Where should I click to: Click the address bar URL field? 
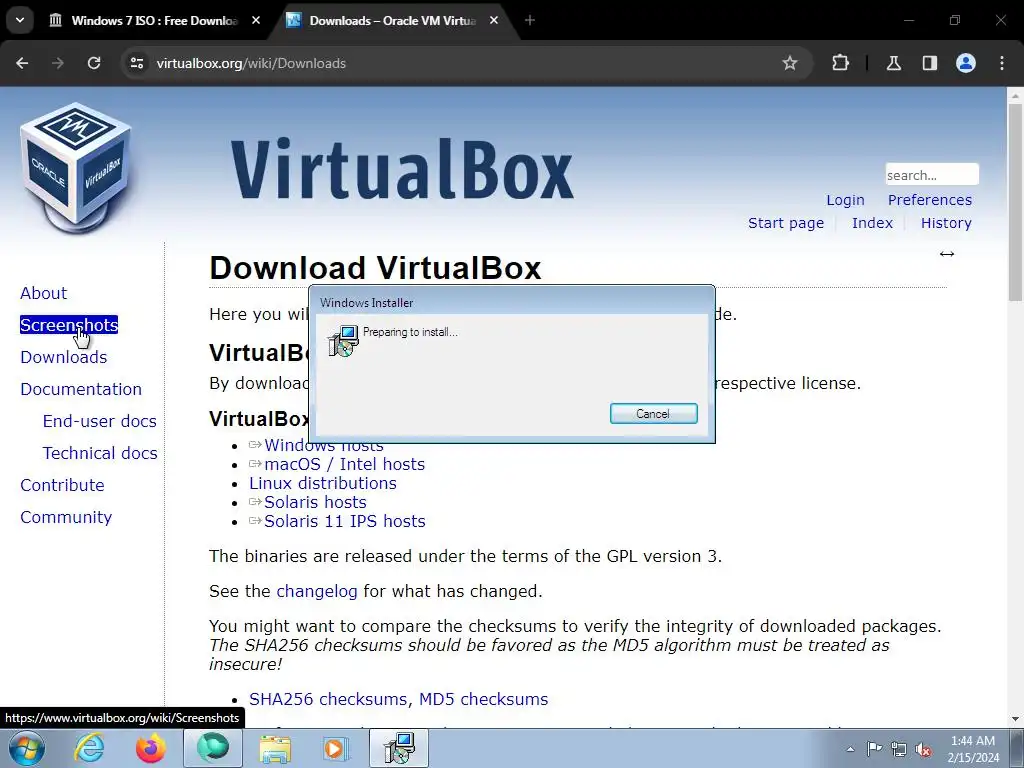pos(457,63)
